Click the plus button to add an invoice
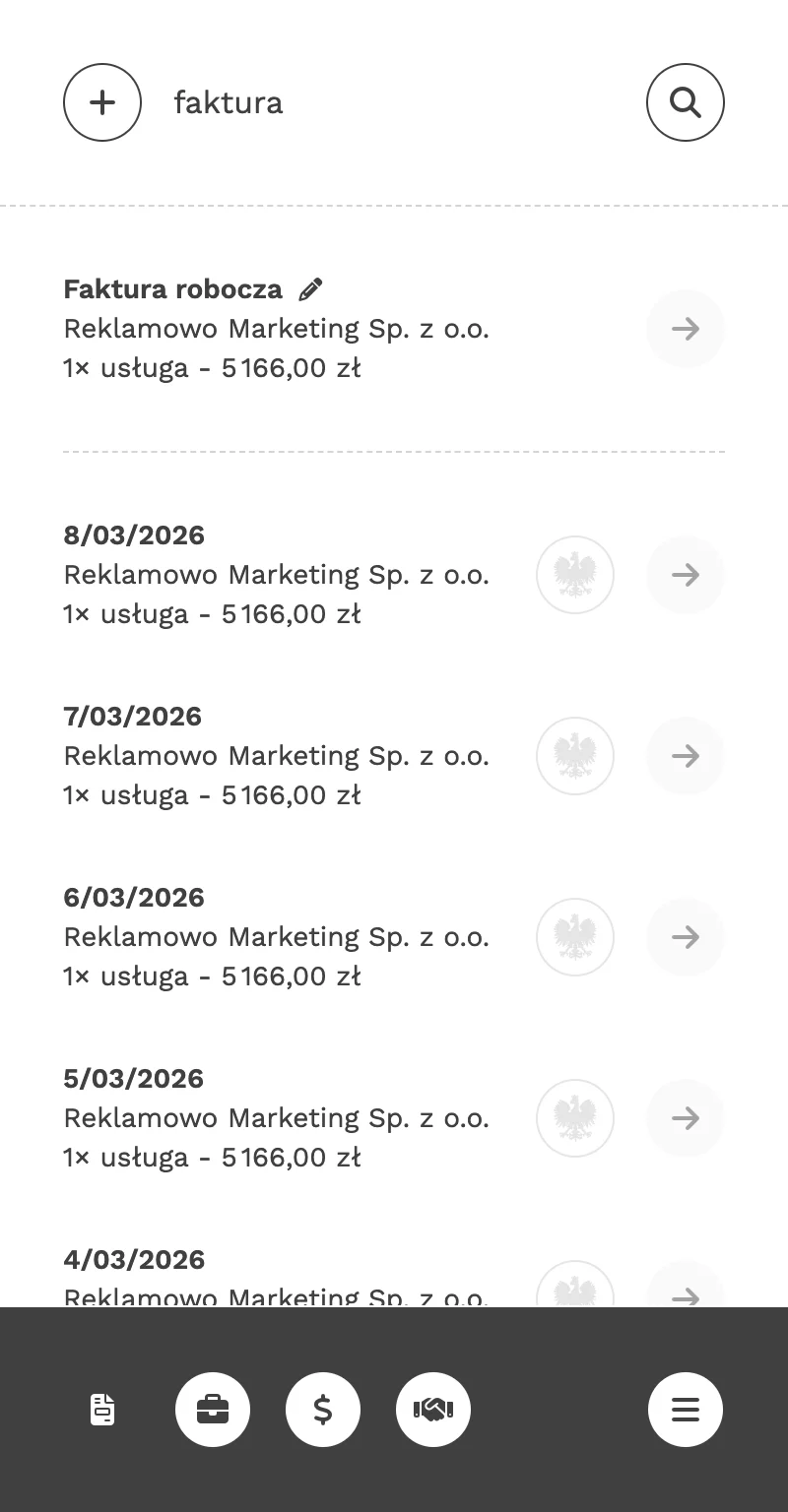This screenshot has height=1512, width=788. tap(102, 102)
